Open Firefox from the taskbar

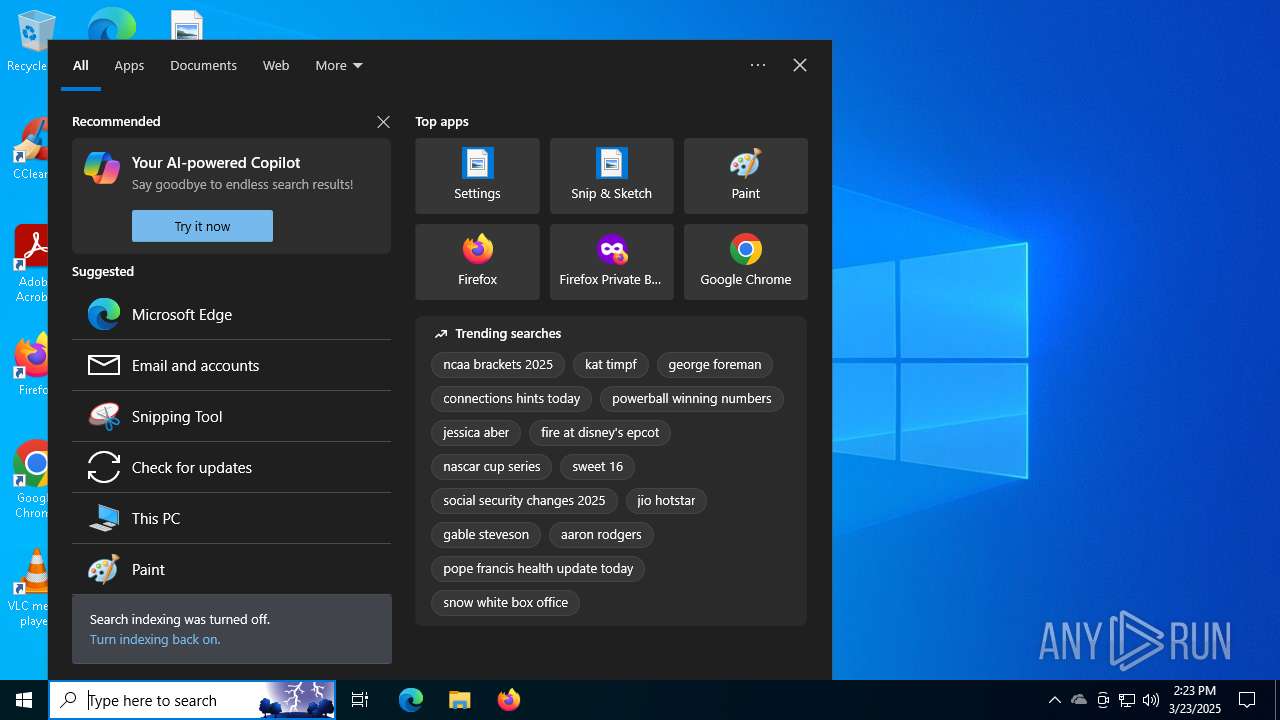pyautogui.click(x=508, y=700)
